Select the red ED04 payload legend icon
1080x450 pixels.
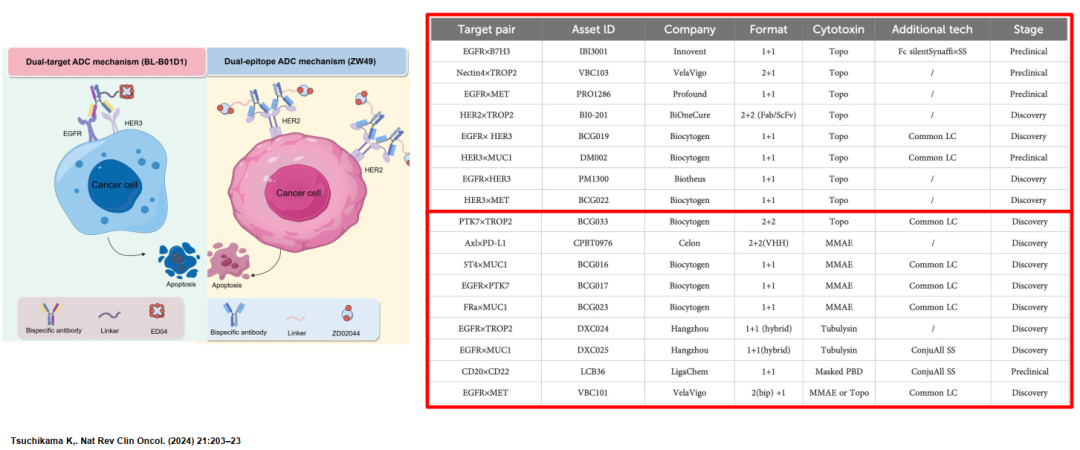click(x=157, y=312)
